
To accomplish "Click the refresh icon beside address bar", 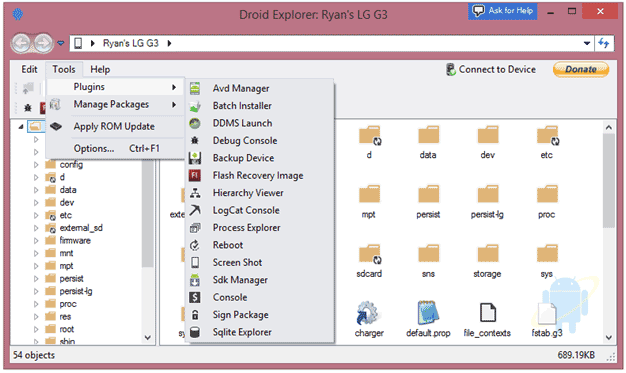I will (x=604, y=43).
